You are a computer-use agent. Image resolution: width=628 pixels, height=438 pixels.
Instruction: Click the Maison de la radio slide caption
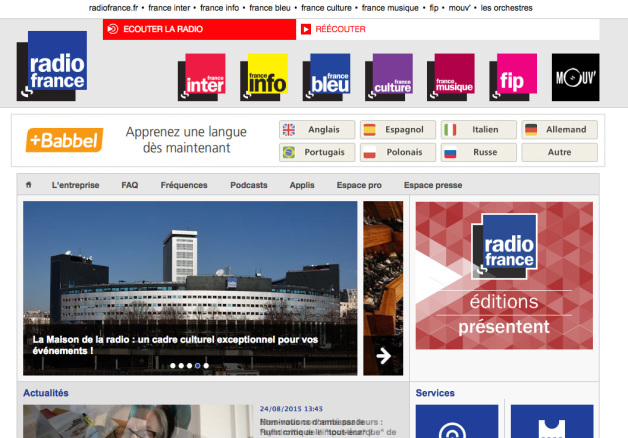tap(175, 345)
